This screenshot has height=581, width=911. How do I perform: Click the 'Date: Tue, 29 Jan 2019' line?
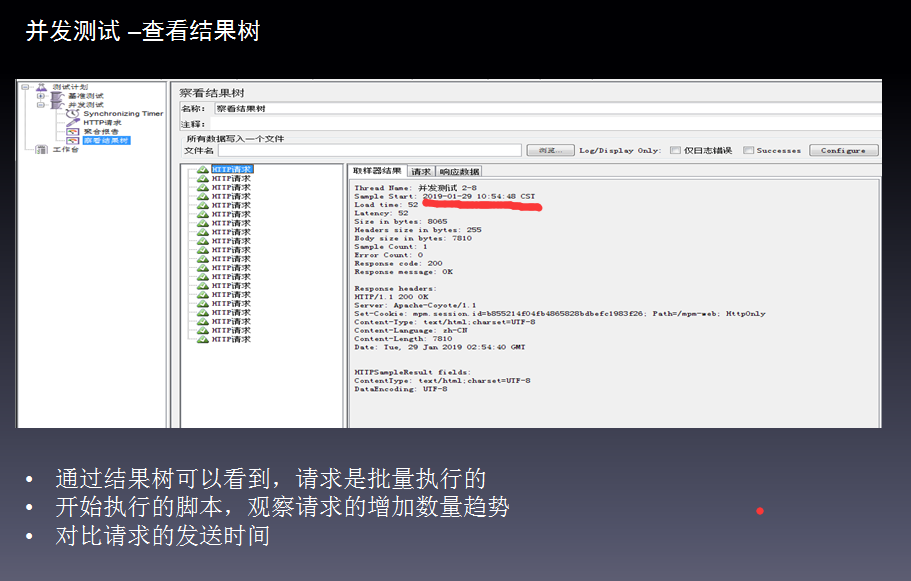440,347
